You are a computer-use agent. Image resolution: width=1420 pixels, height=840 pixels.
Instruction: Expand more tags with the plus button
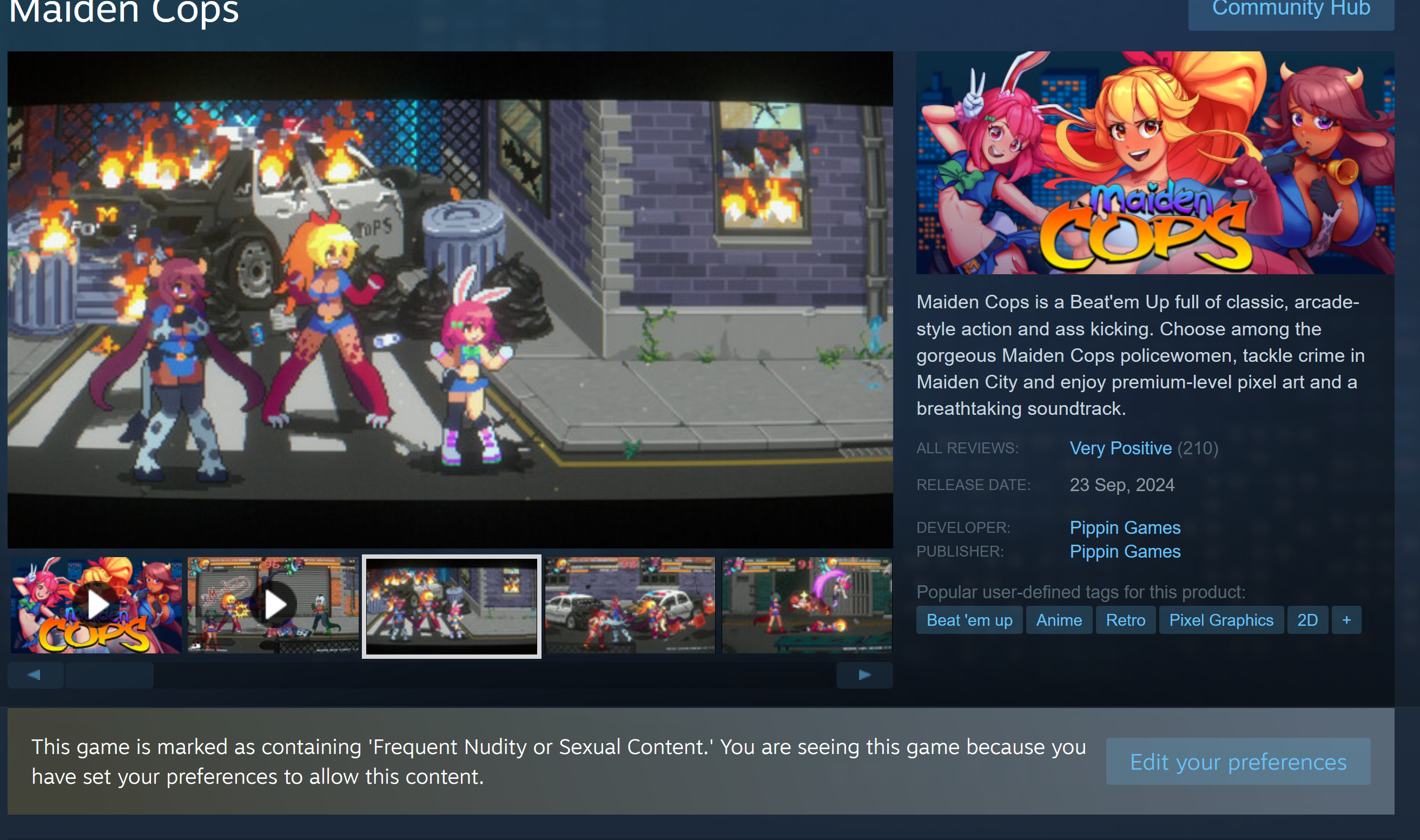coord(1346,620)
